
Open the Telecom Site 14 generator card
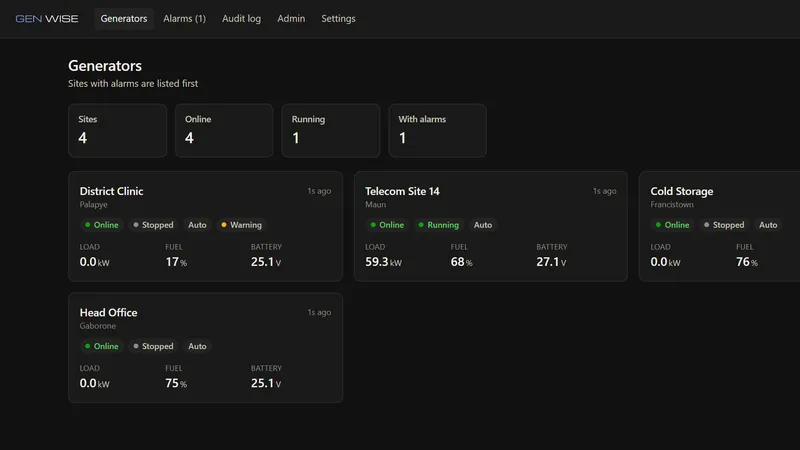[x=491, y=227]
